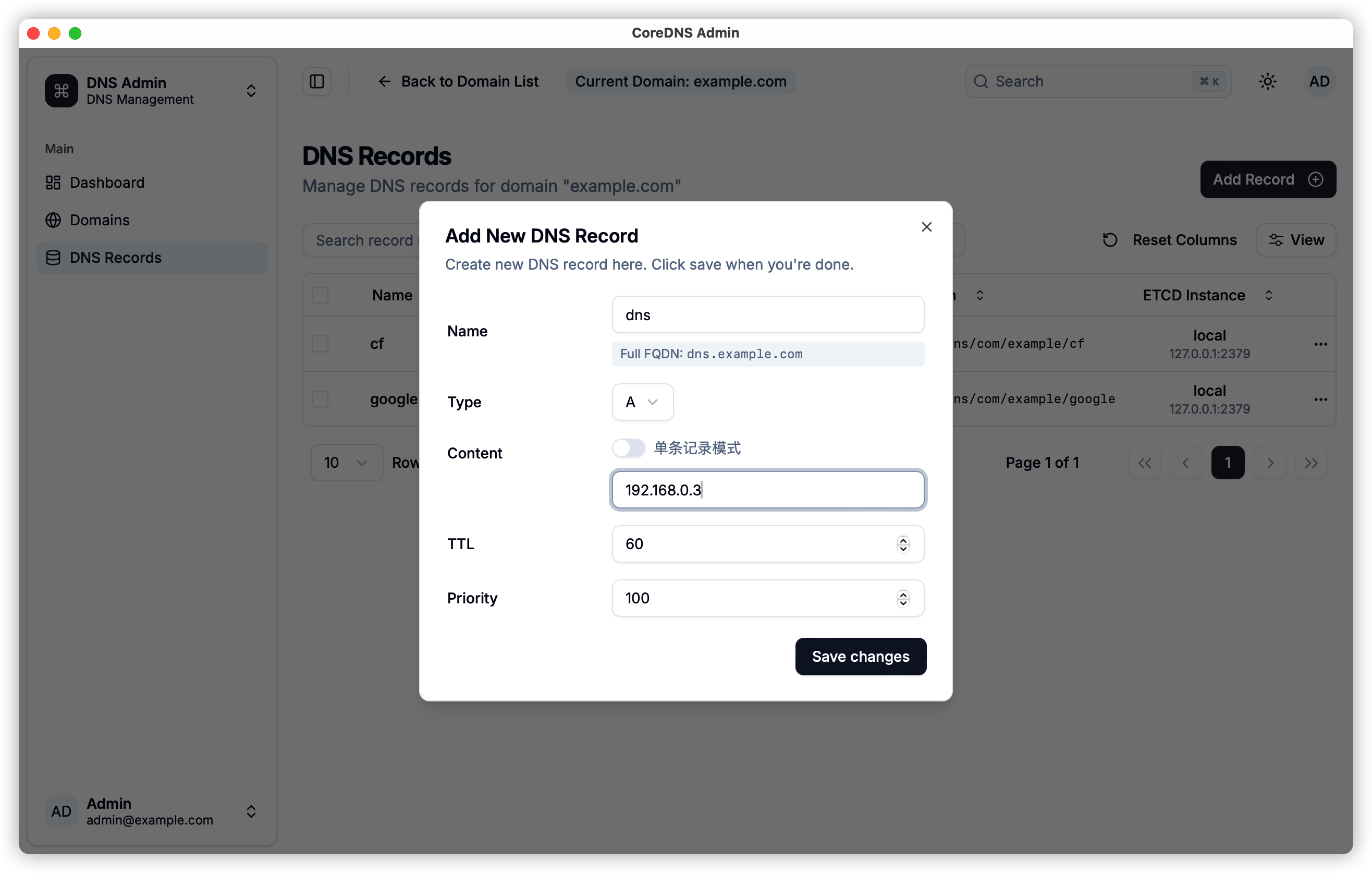Click the DNS Admin logo icon
1372x873 pixels.
(x=62, y=91)
